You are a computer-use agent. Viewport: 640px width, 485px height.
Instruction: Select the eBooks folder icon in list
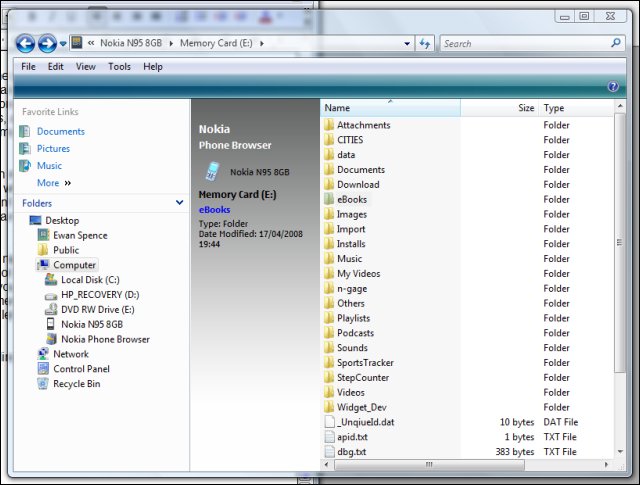[329, 199]
